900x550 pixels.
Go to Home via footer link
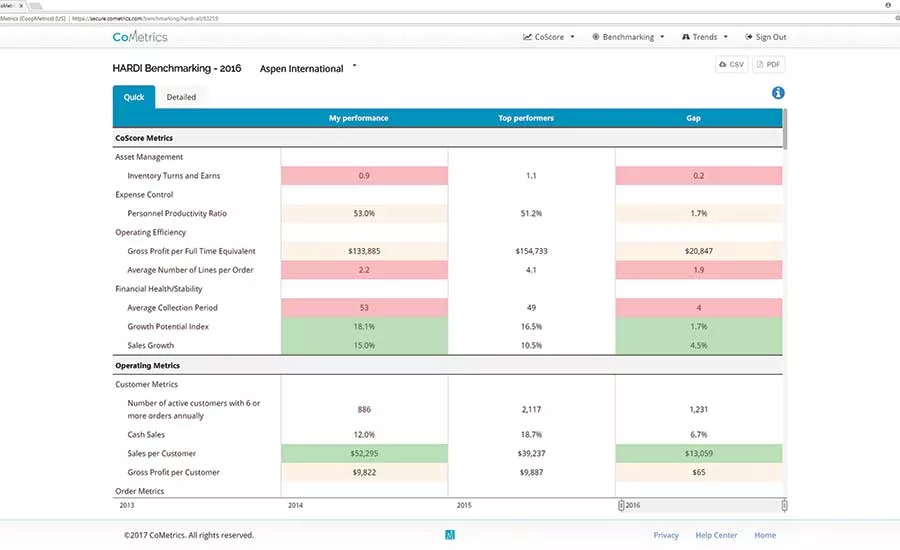[x=765, y=535]
